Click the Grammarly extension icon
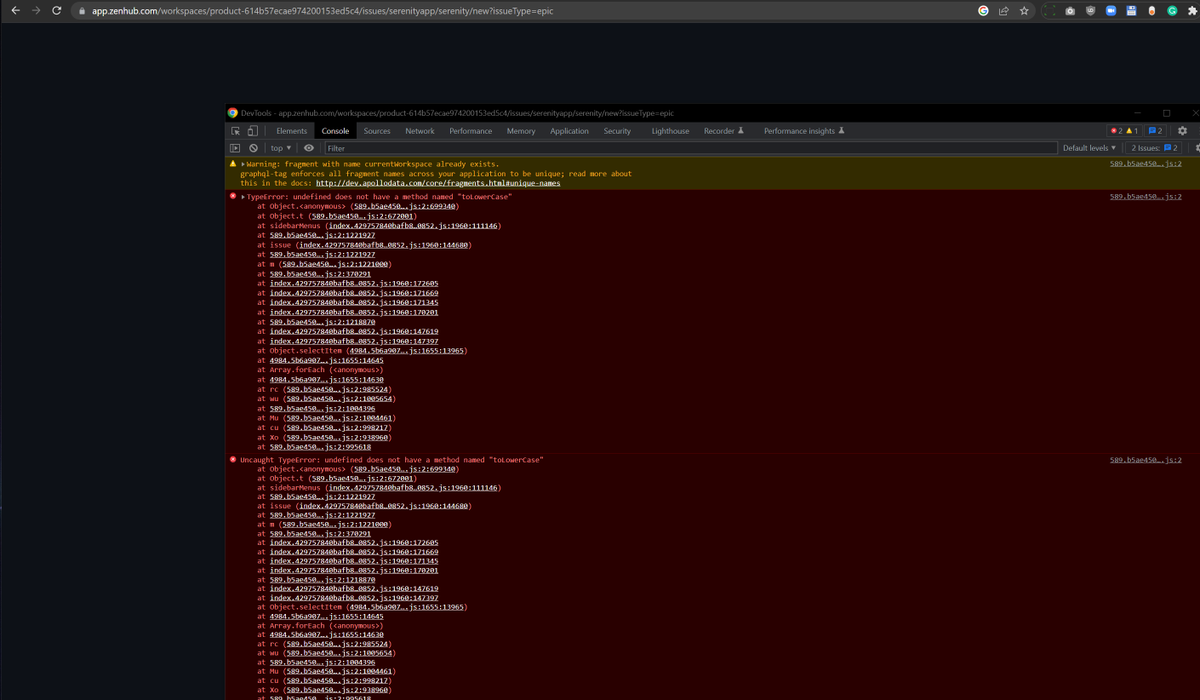1200x700 pixels. coord(1171,10)
